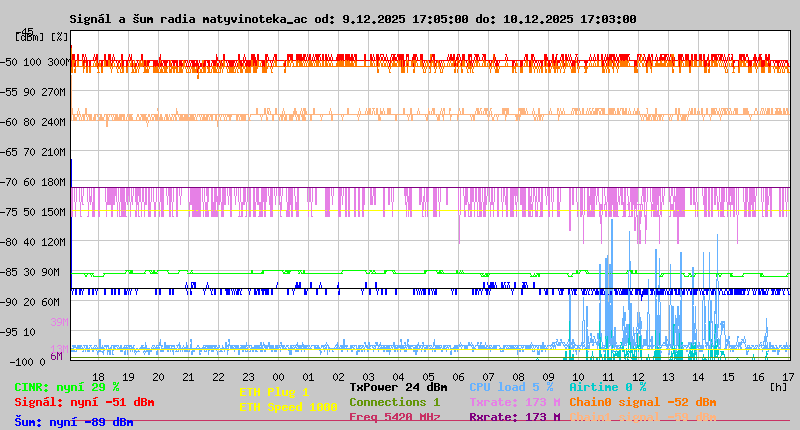Click the '-100 0' y-axis label
Viewport: 800px width, 430px height.
tap(28, 362)
